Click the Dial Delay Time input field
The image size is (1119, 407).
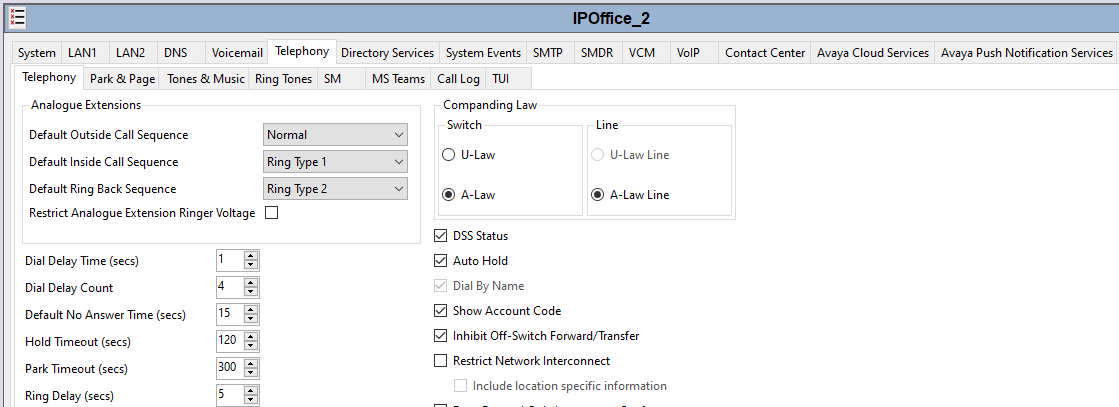coord(228,260)
